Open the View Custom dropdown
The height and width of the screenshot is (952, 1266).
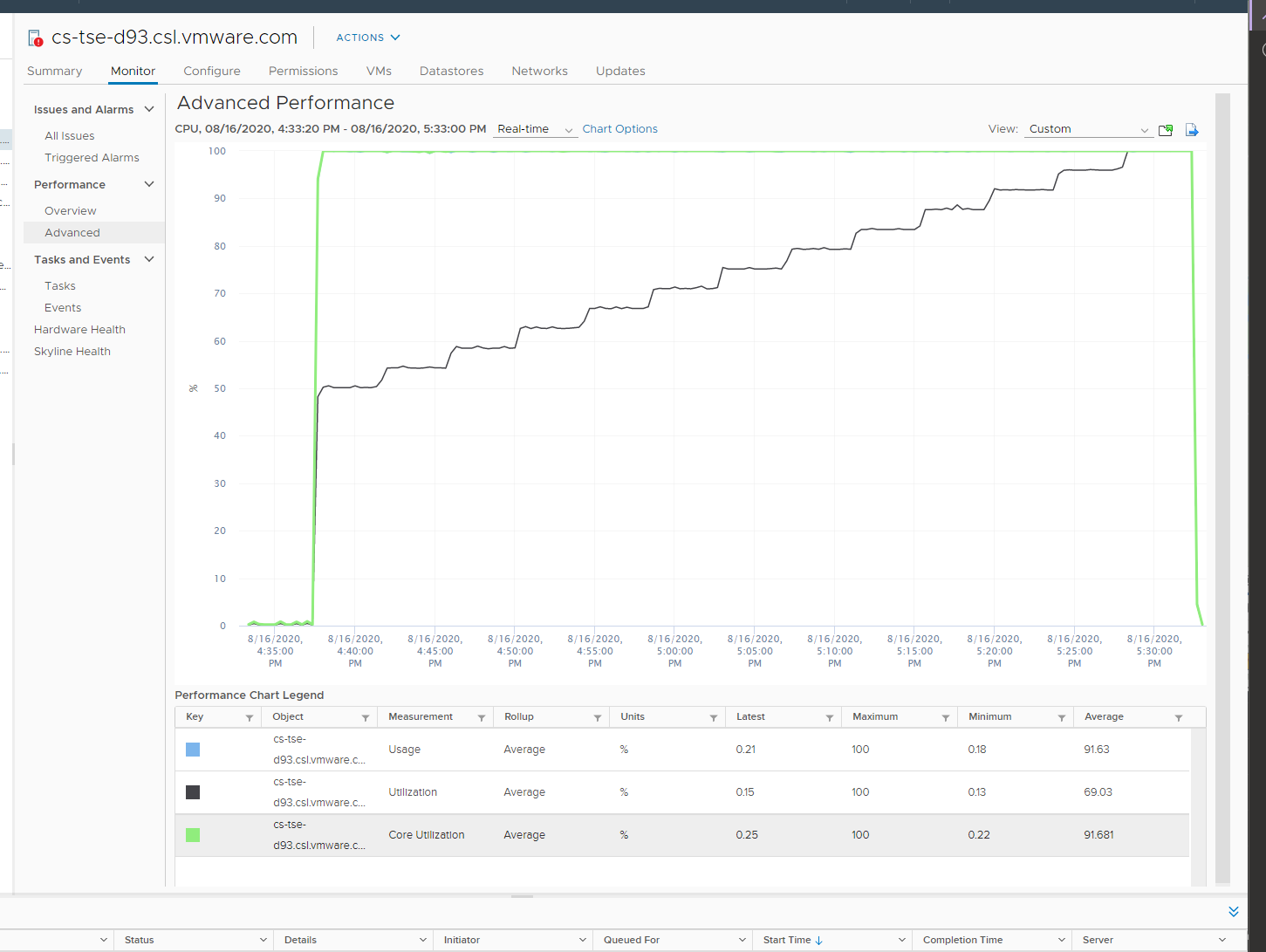(1089, 129)
